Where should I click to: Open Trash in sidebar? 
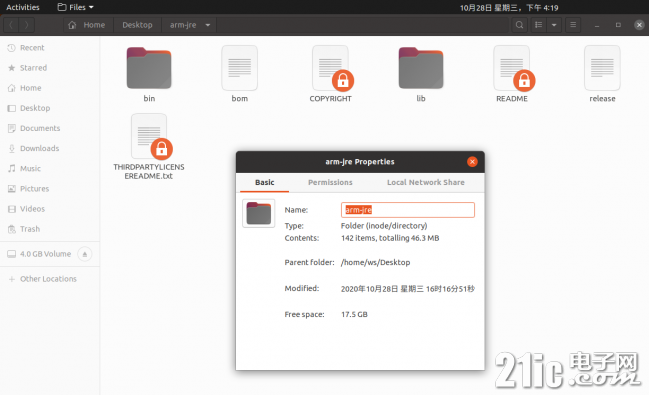coord(50,229)
